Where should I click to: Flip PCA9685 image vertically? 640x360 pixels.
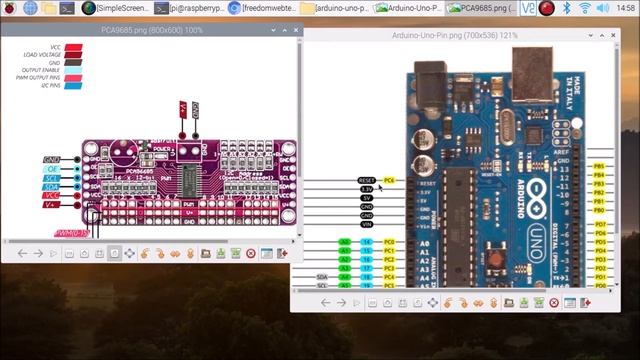190,253
